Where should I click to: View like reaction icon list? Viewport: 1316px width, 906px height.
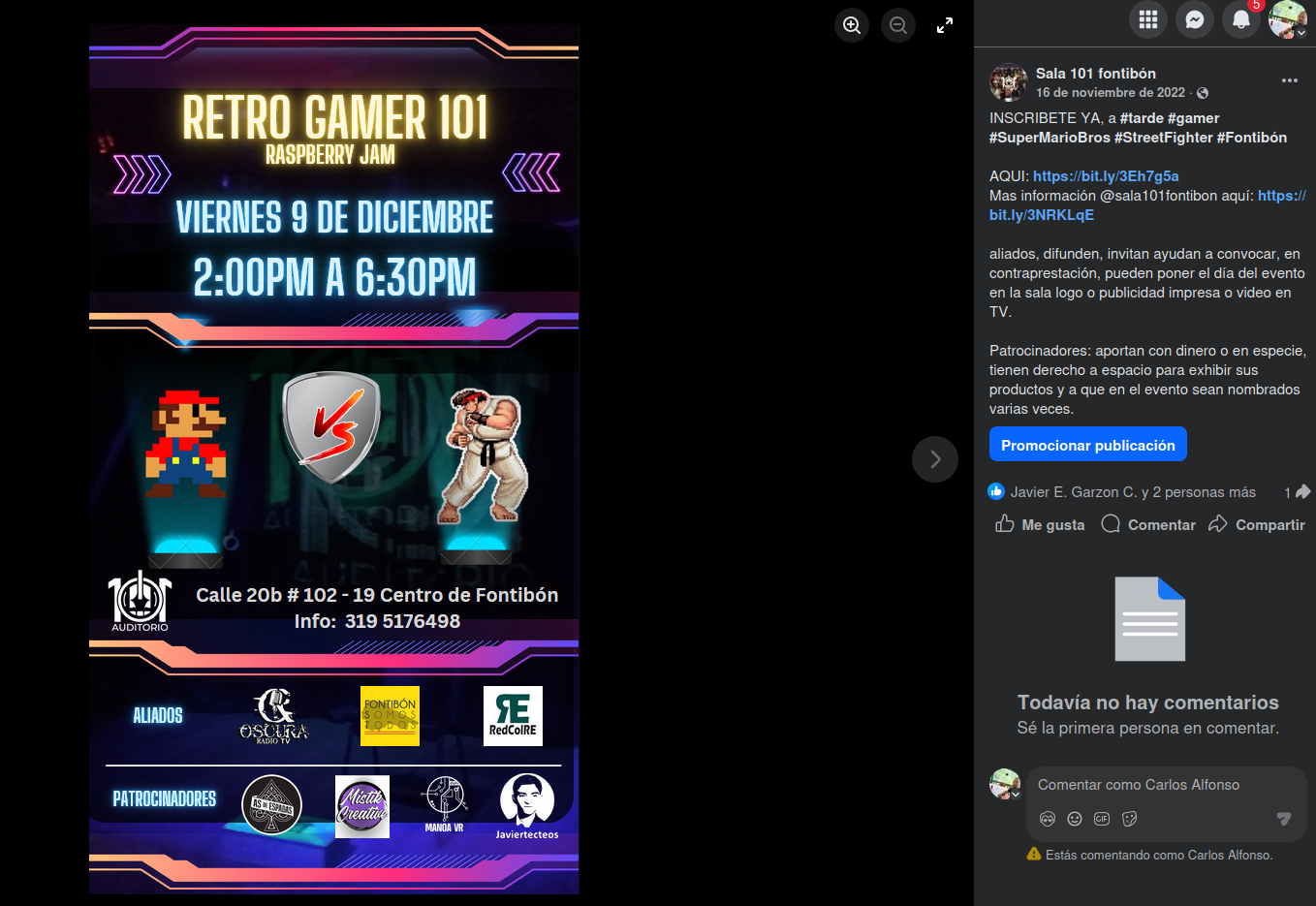pos(996,492)
